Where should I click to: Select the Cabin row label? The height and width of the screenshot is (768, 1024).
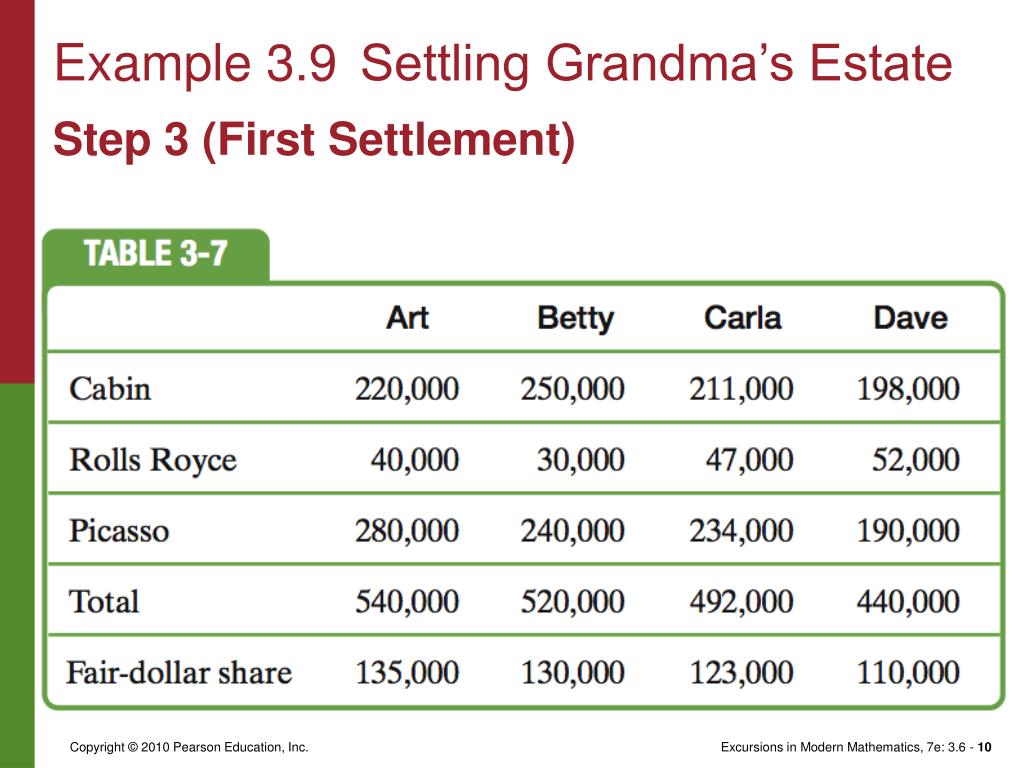point(110,389)
